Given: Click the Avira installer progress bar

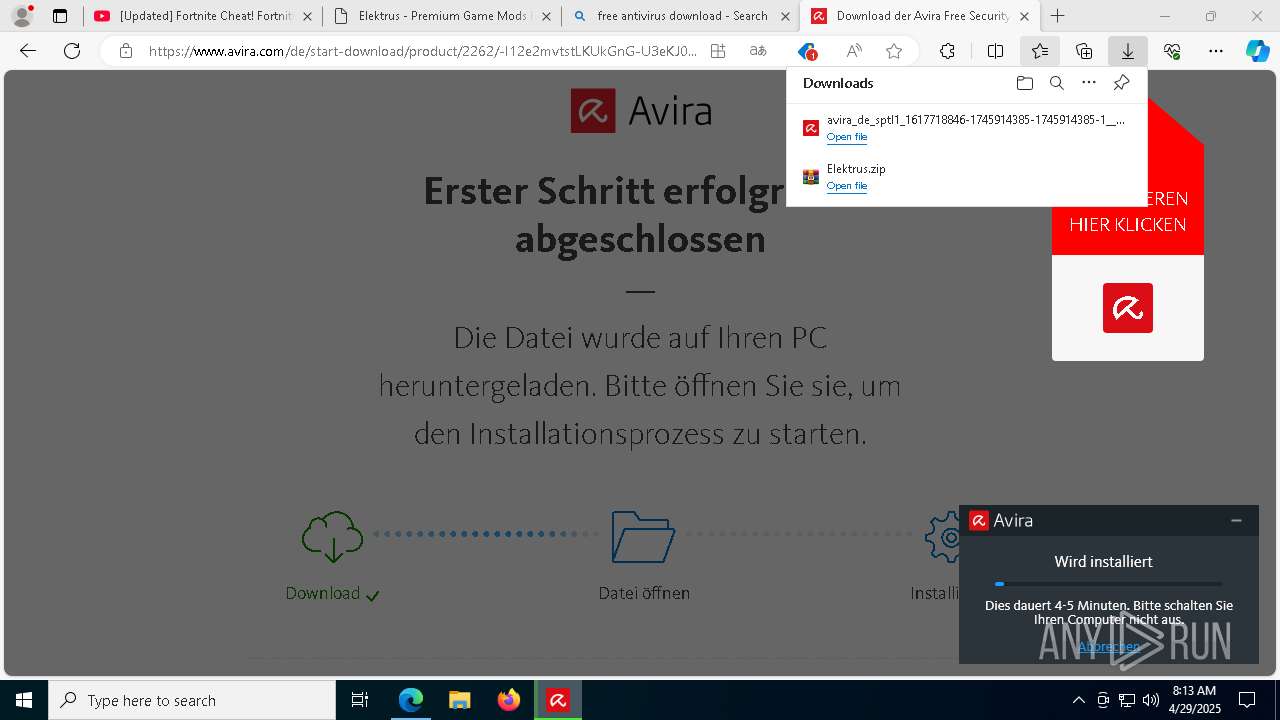Looking at the screenshot, I should tap(1108, 583).
